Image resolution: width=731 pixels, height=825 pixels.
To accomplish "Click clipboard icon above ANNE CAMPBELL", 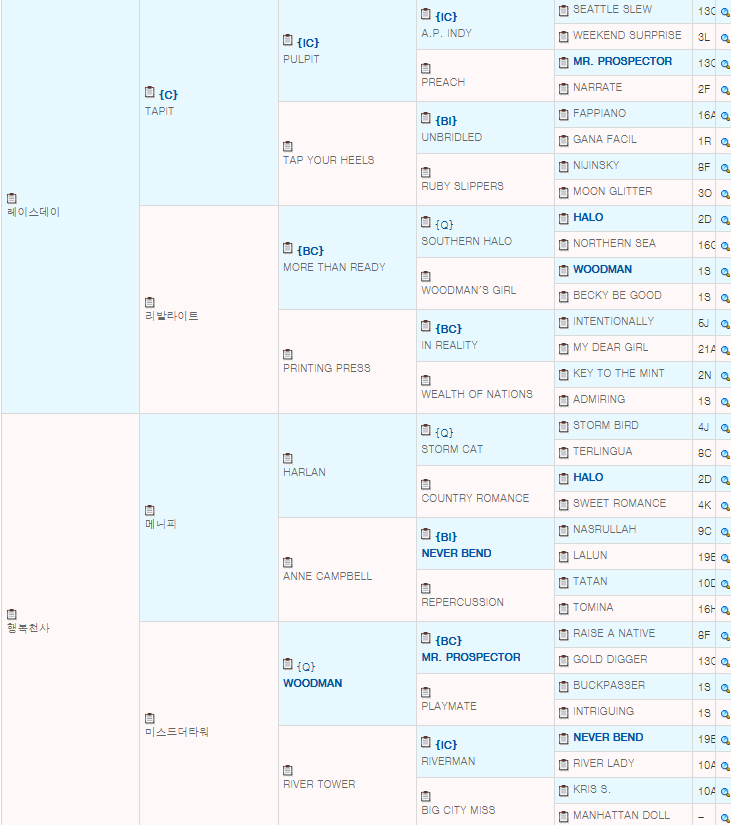I will point(287,562).
